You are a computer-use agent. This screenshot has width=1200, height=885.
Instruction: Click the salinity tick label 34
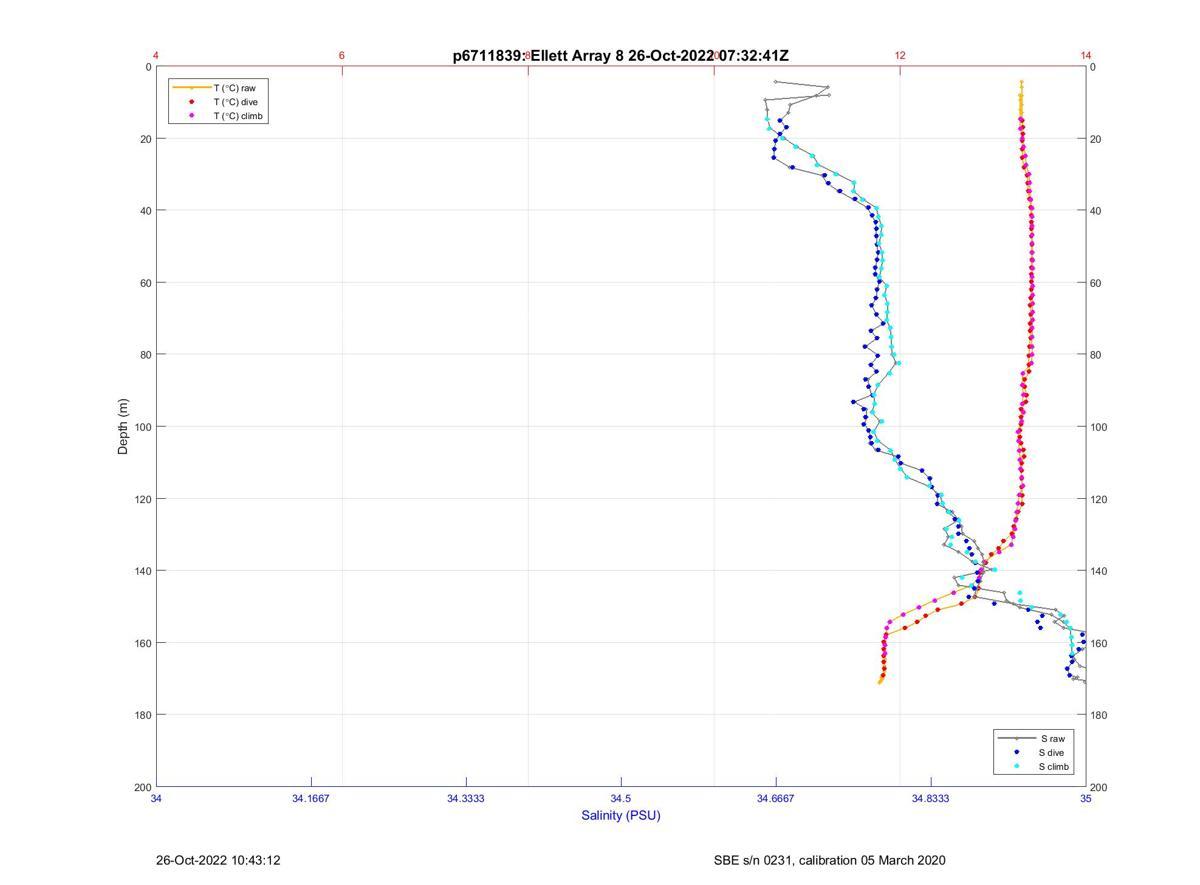156,798
